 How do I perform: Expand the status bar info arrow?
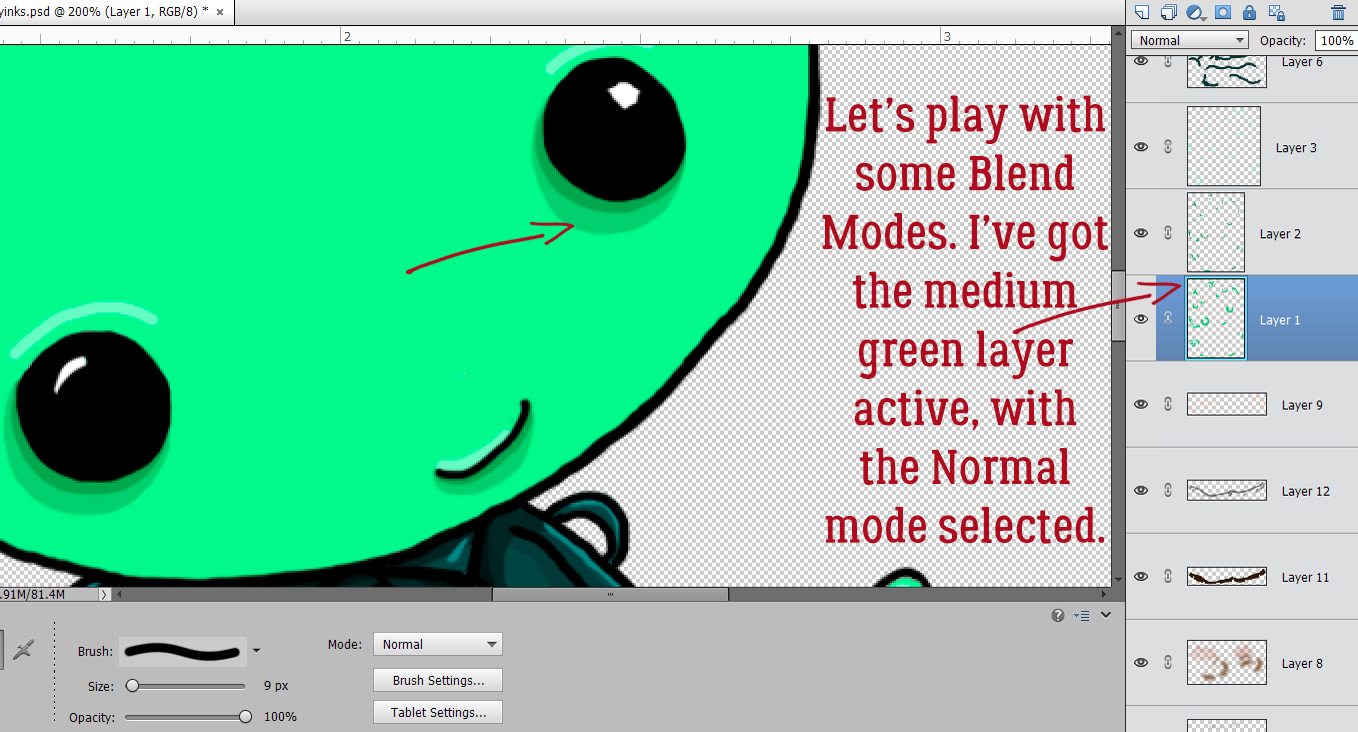point(105,594)
